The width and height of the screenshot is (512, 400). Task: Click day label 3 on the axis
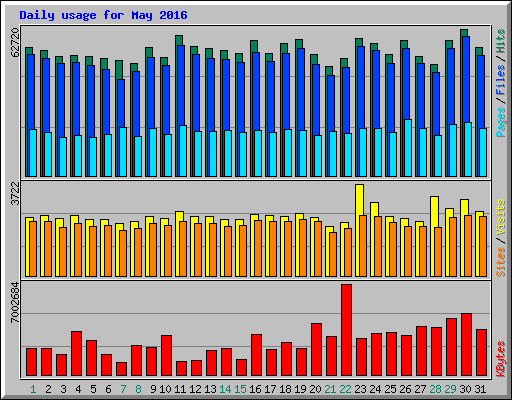(x=63, y=389)
